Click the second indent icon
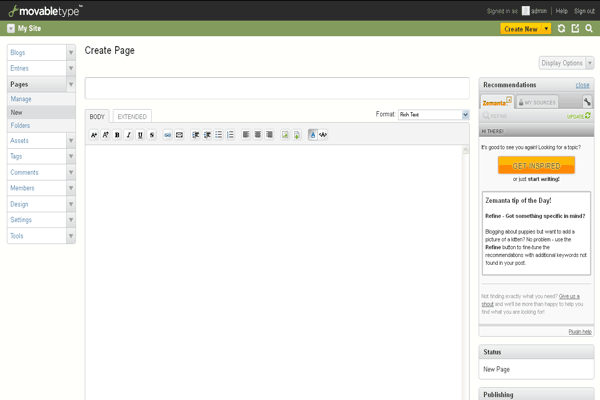 (207, 135)
